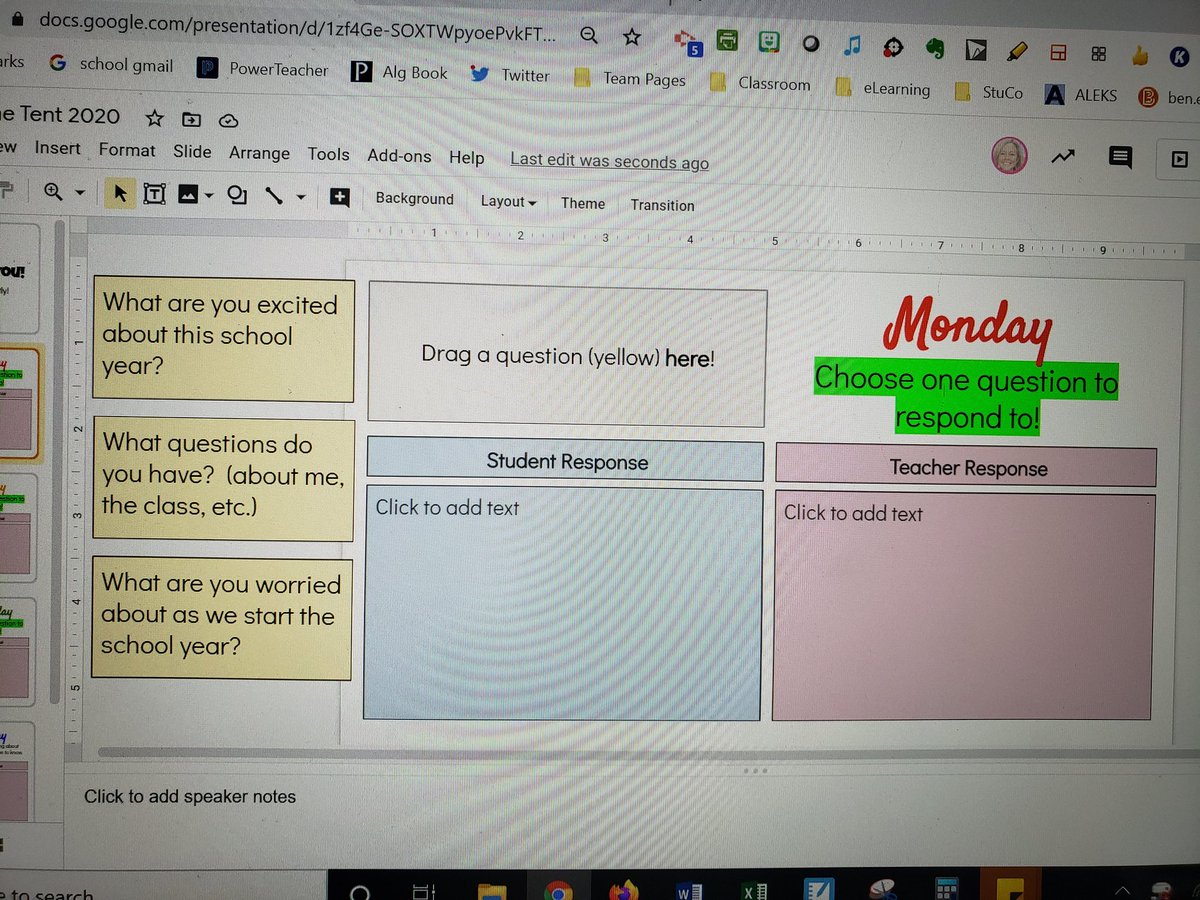Screen dimensions: 1200x900
Task: Click the music note extension icon
Action: [852, 45]
